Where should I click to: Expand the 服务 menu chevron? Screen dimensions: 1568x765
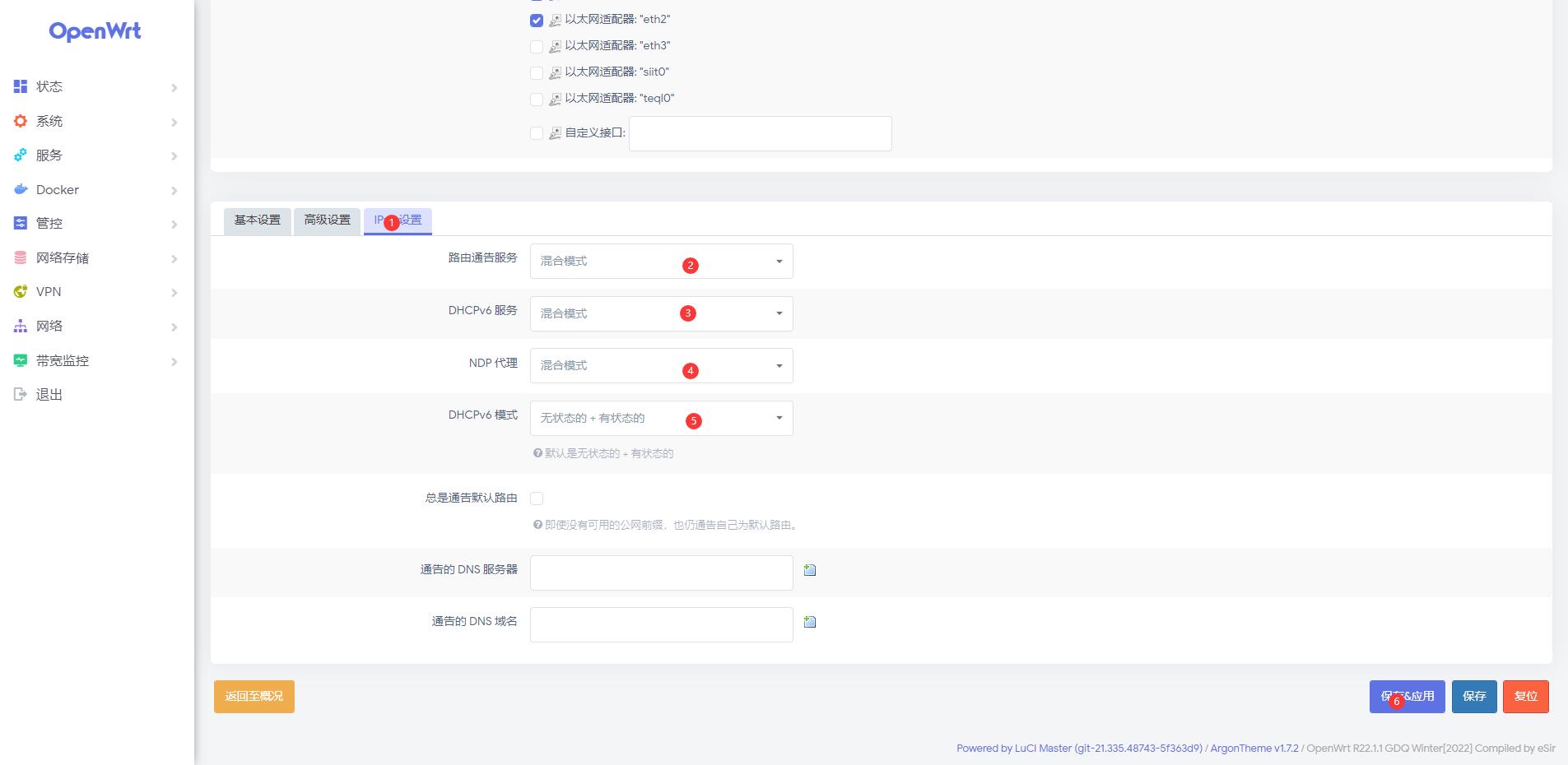[174, 155]
